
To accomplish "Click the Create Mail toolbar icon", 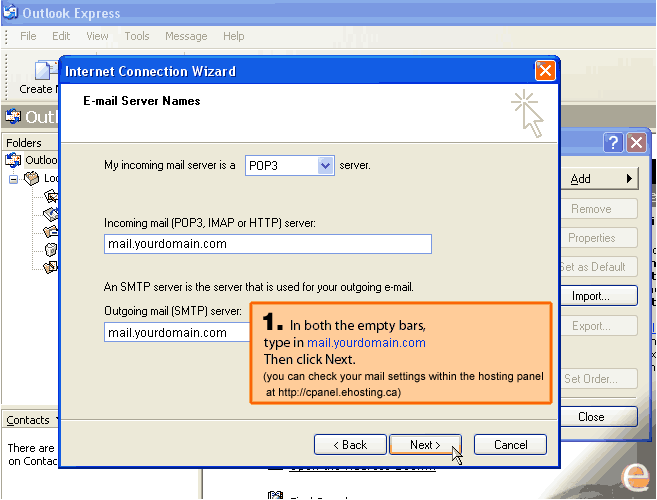I will point(45,70).
